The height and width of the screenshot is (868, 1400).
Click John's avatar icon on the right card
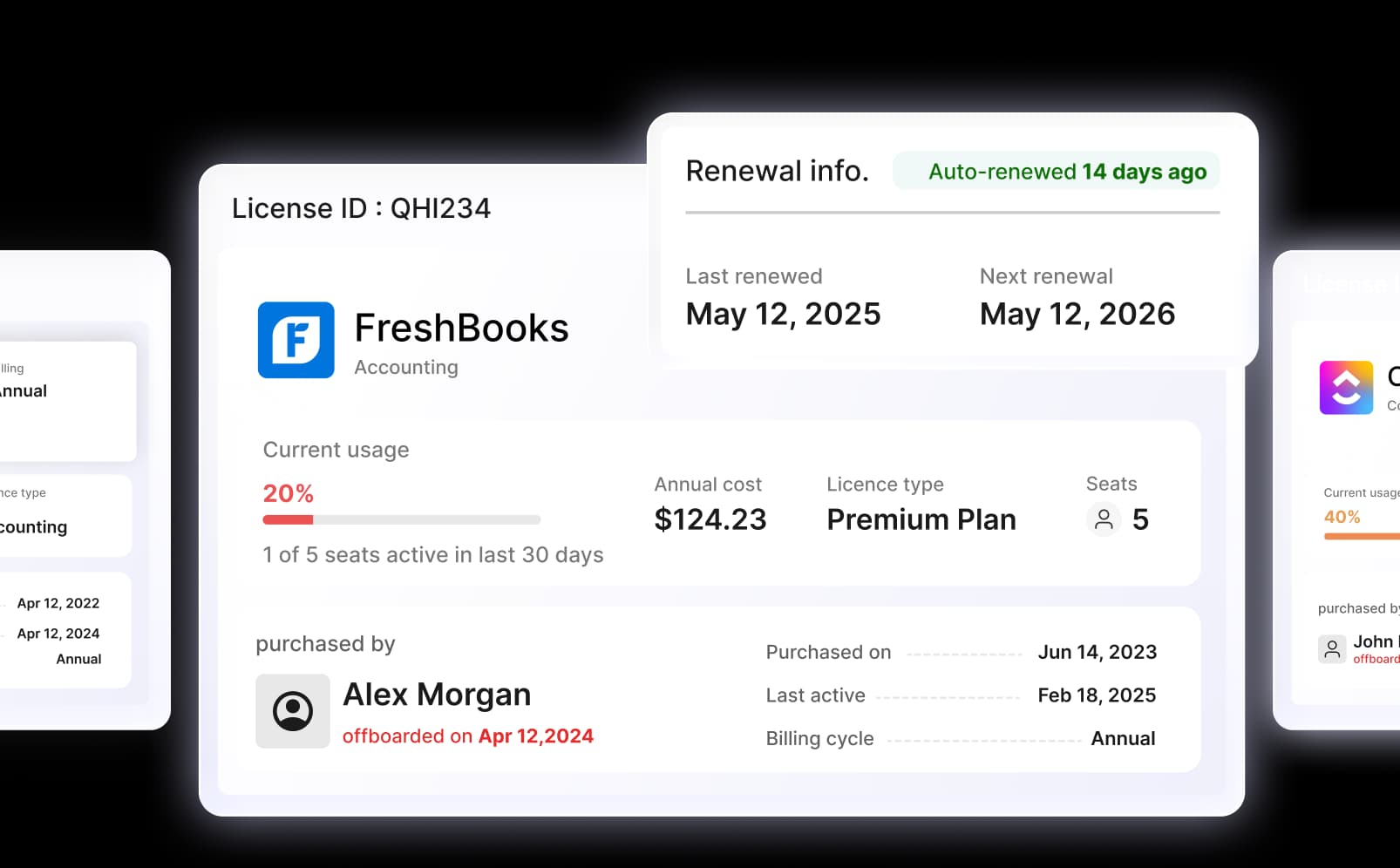pyautogui.click(x=1332, y=649)
